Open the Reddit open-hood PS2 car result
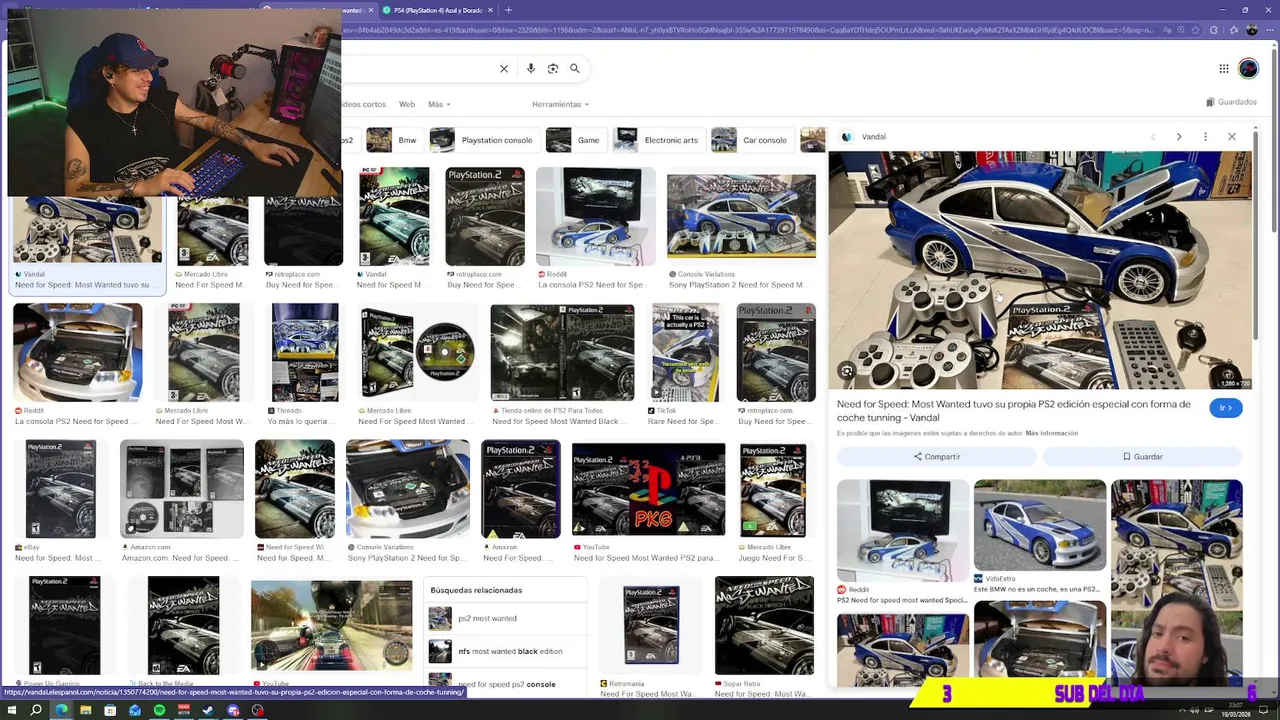Viewport: 1280px width, 720px height. tap(77, 352)
